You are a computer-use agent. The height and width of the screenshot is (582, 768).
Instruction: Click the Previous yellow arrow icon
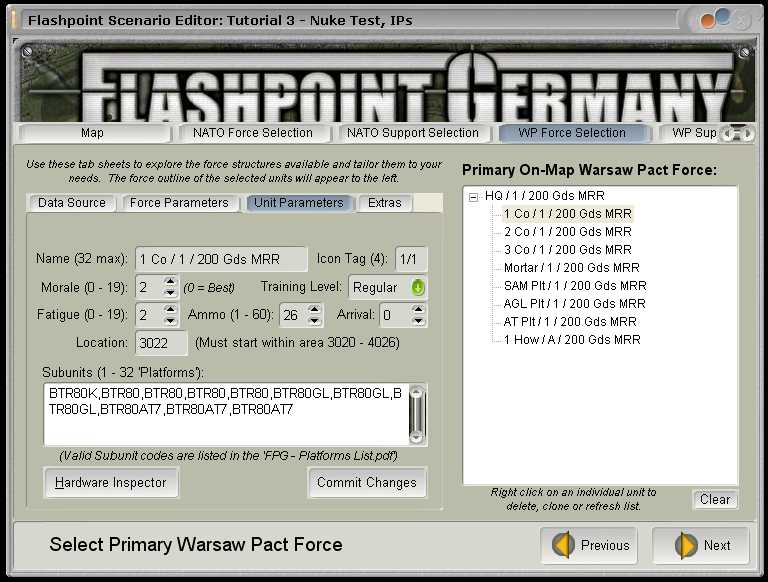coord(563,545)
